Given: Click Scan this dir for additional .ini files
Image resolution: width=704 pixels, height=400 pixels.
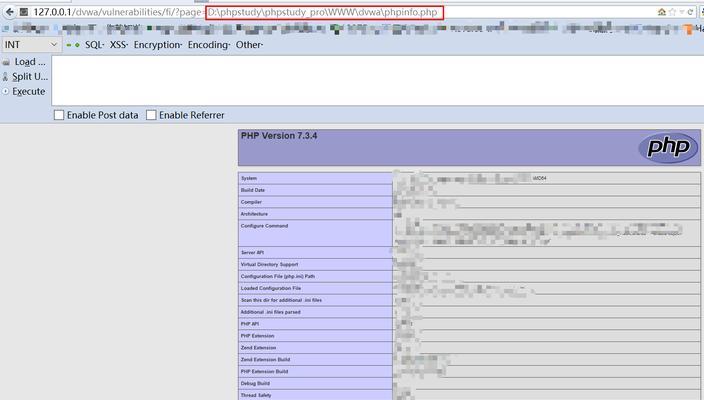Looking at the screenshot, I should (282, 300).
